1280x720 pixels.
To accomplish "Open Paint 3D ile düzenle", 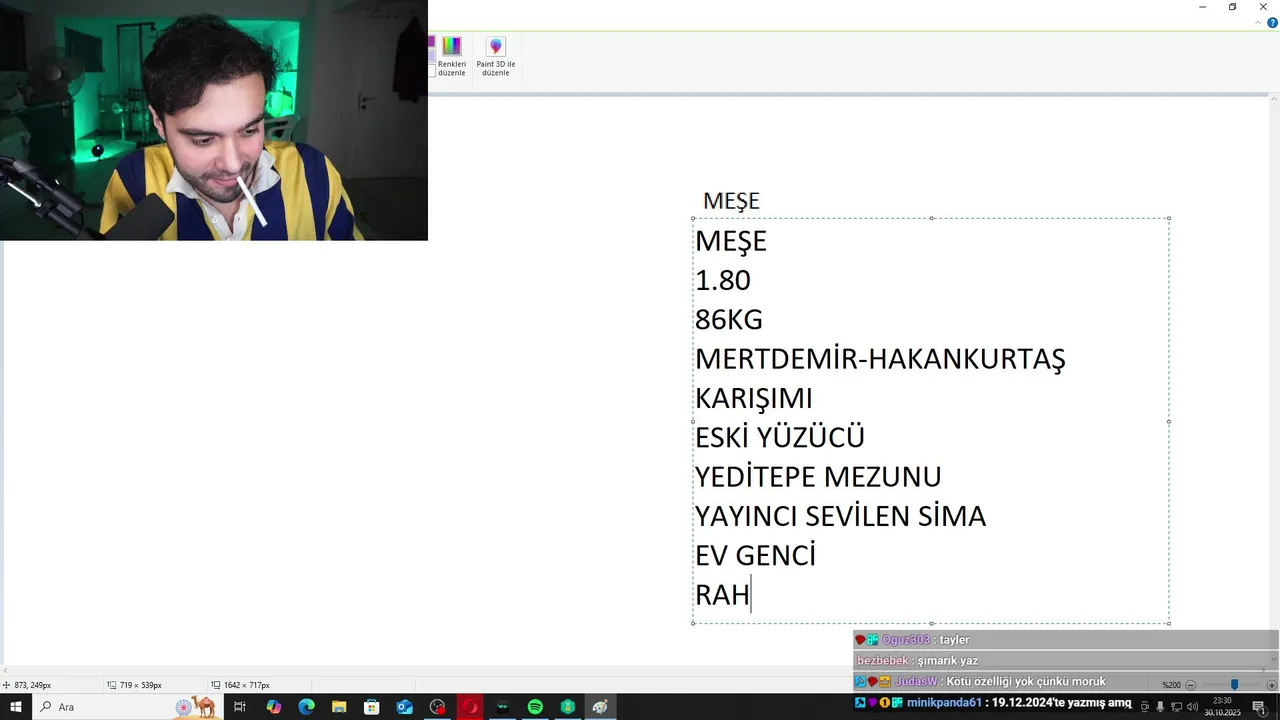I will 495,56.
